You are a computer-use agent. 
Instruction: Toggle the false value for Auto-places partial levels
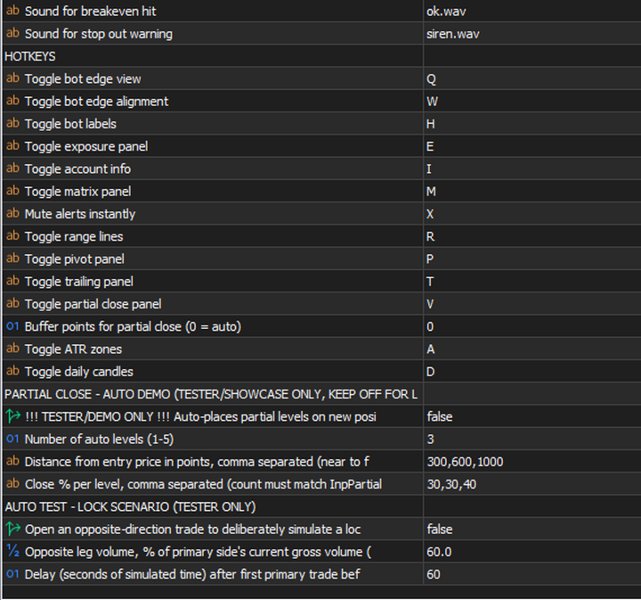(x=532, y=416)
